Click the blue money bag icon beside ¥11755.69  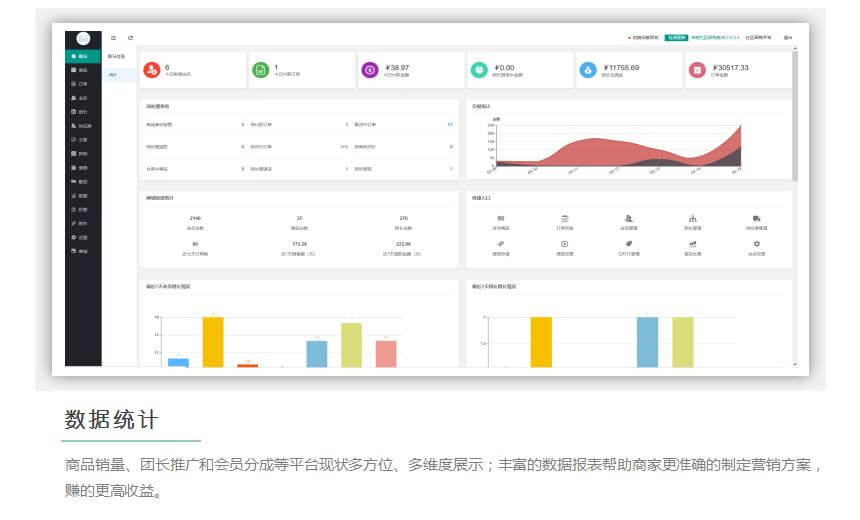[587, 69]
